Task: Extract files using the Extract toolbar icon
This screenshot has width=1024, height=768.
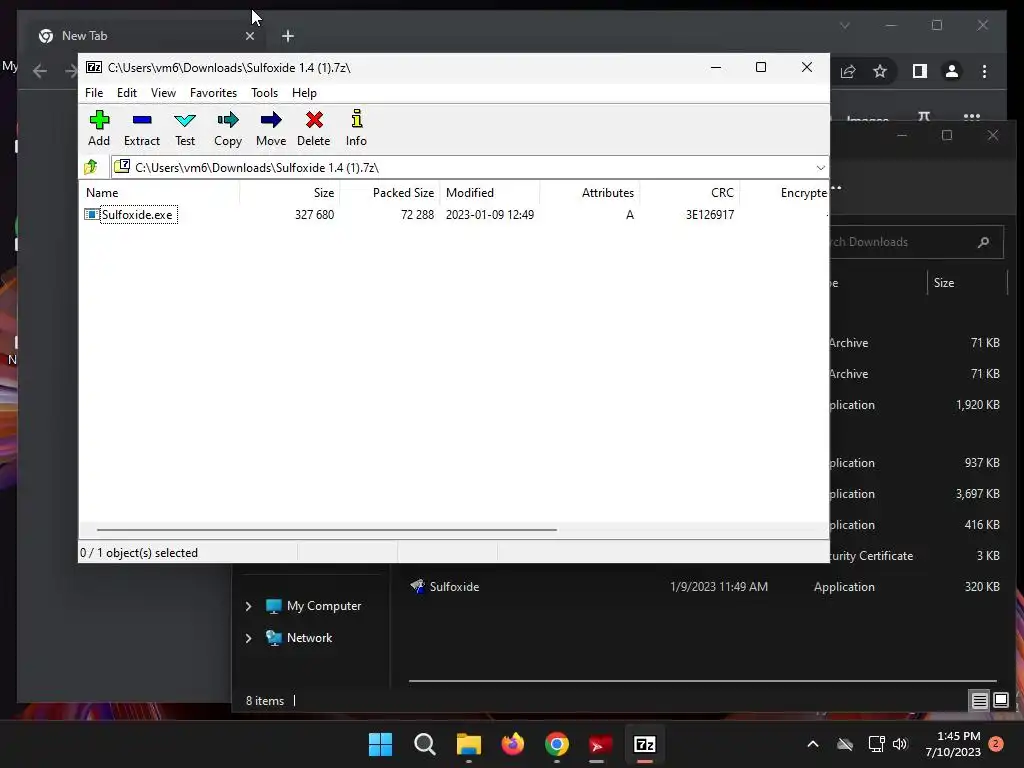Action: point(142,128)
